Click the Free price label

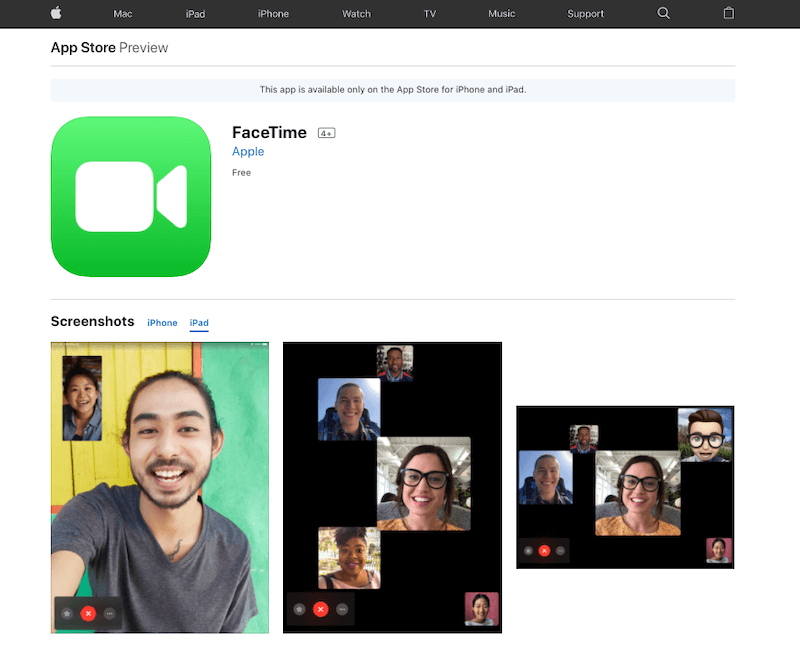point(241,173)
